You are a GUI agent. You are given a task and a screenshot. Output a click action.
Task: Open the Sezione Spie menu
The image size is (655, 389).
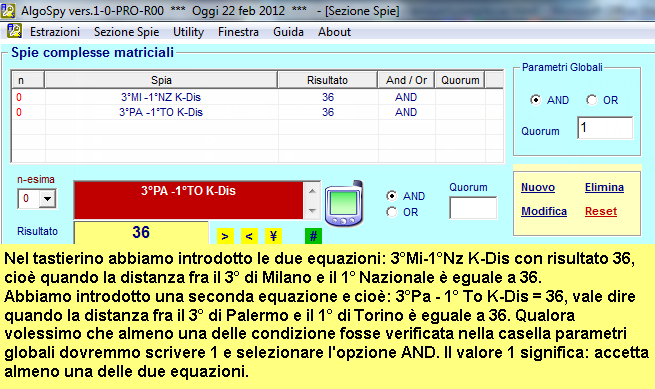(127, 32)
